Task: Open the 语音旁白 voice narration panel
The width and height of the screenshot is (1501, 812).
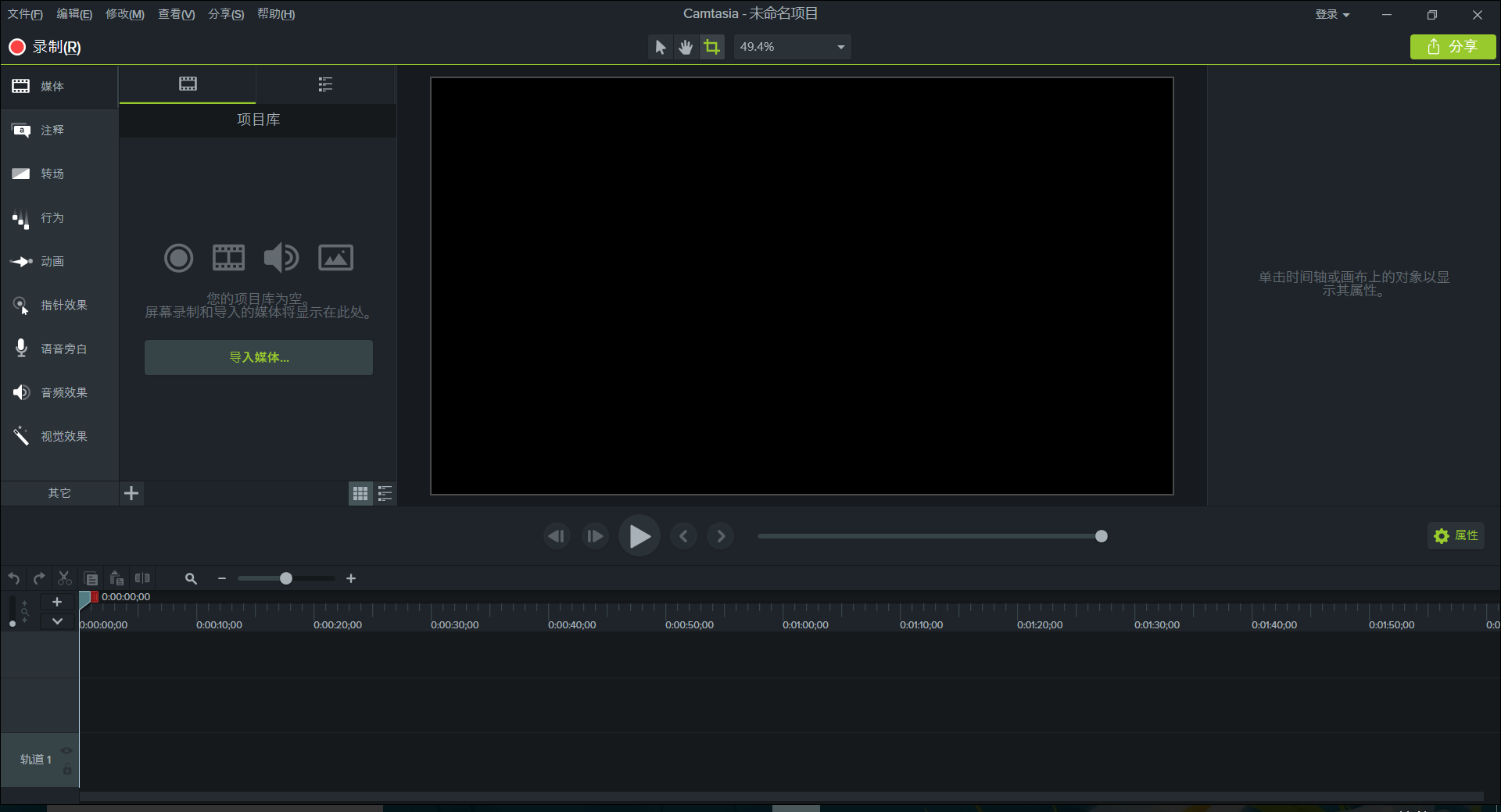Action: pyautogui.click(x=59, y=349)
